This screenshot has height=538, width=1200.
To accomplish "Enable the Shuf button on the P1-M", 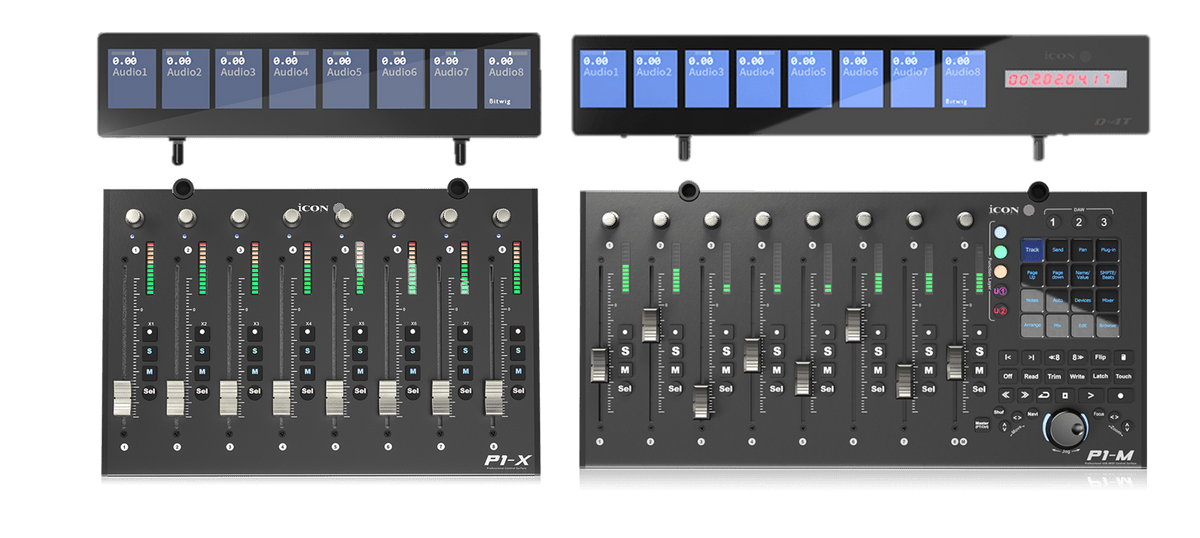I will [998, 413].
